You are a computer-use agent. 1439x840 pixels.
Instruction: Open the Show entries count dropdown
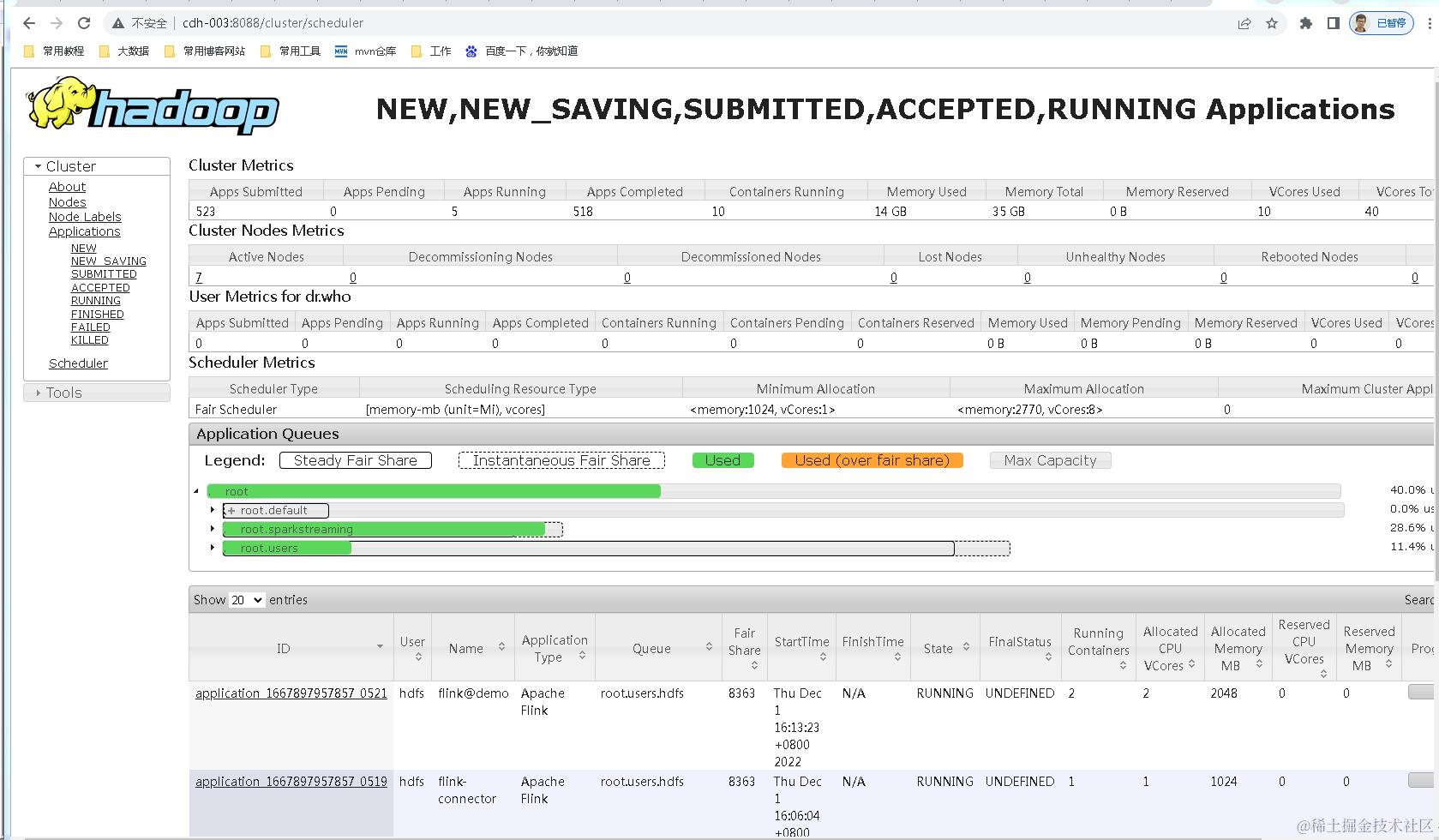click(x=247, y=600)
